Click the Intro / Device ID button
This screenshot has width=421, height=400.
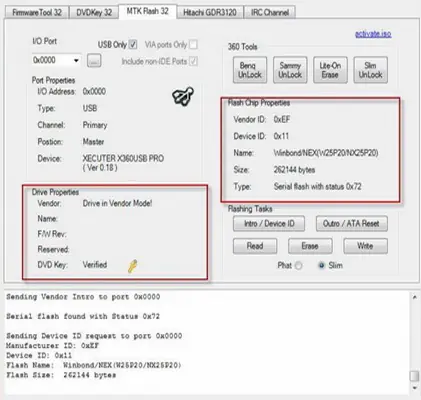(x=269, y=223)
